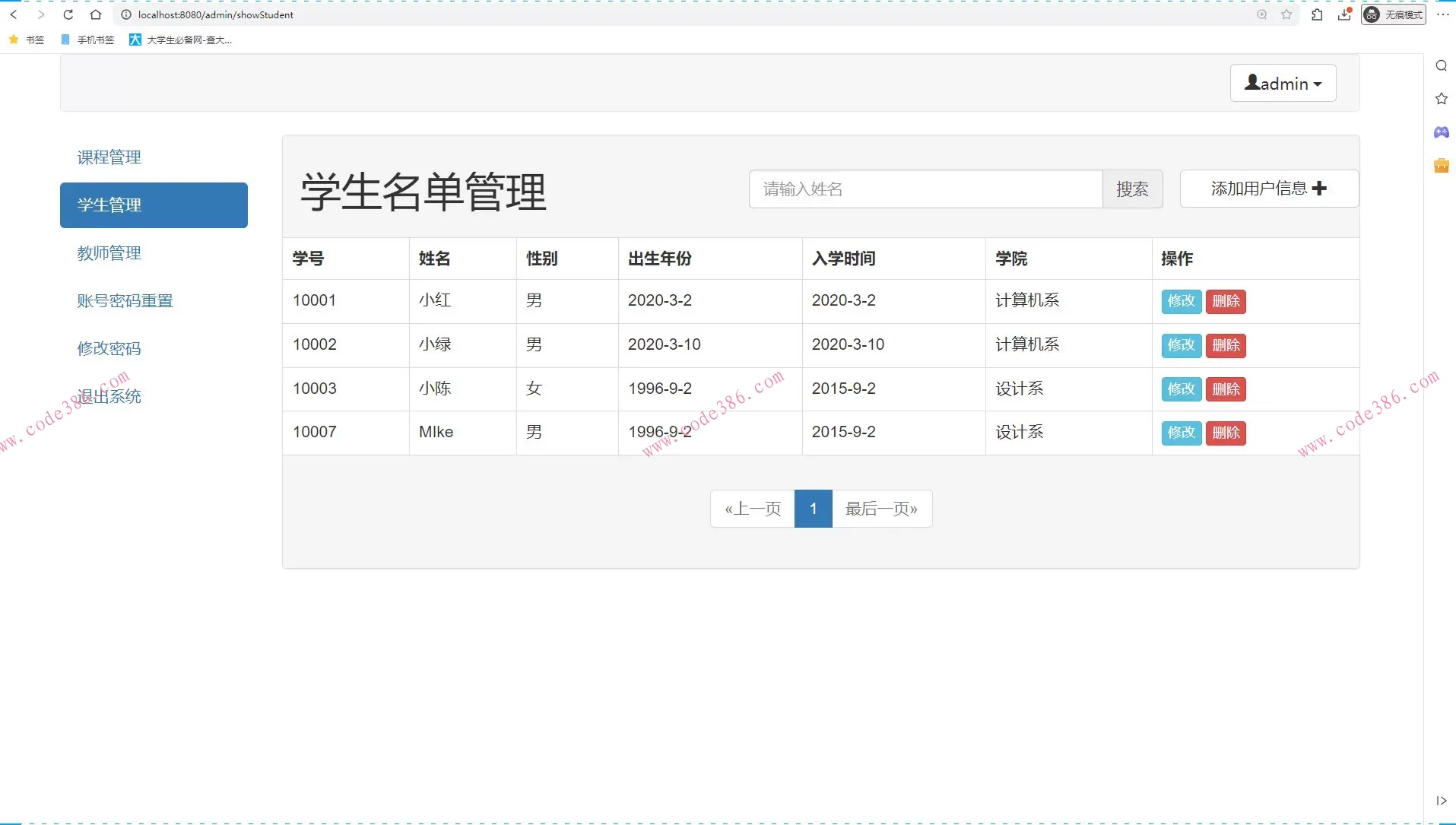Click 修改 for student 10001
The image size is (1456, 825).
click(1181, 301)
